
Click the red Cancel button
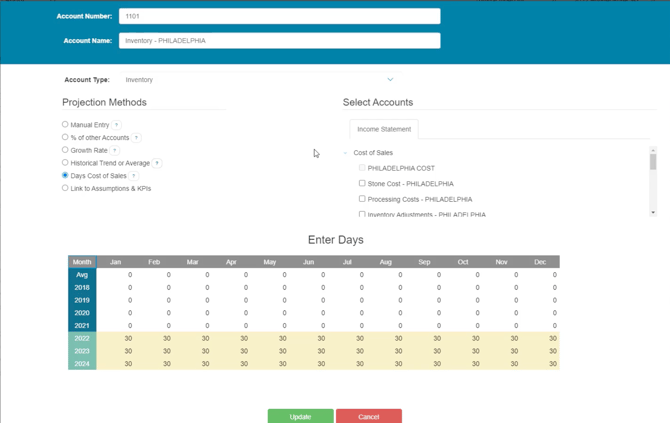pos(368,416)
